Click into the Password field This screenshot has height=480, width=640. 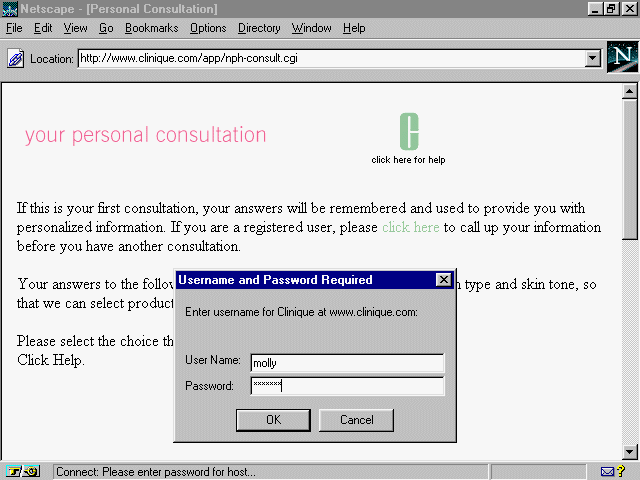[347, 386]
